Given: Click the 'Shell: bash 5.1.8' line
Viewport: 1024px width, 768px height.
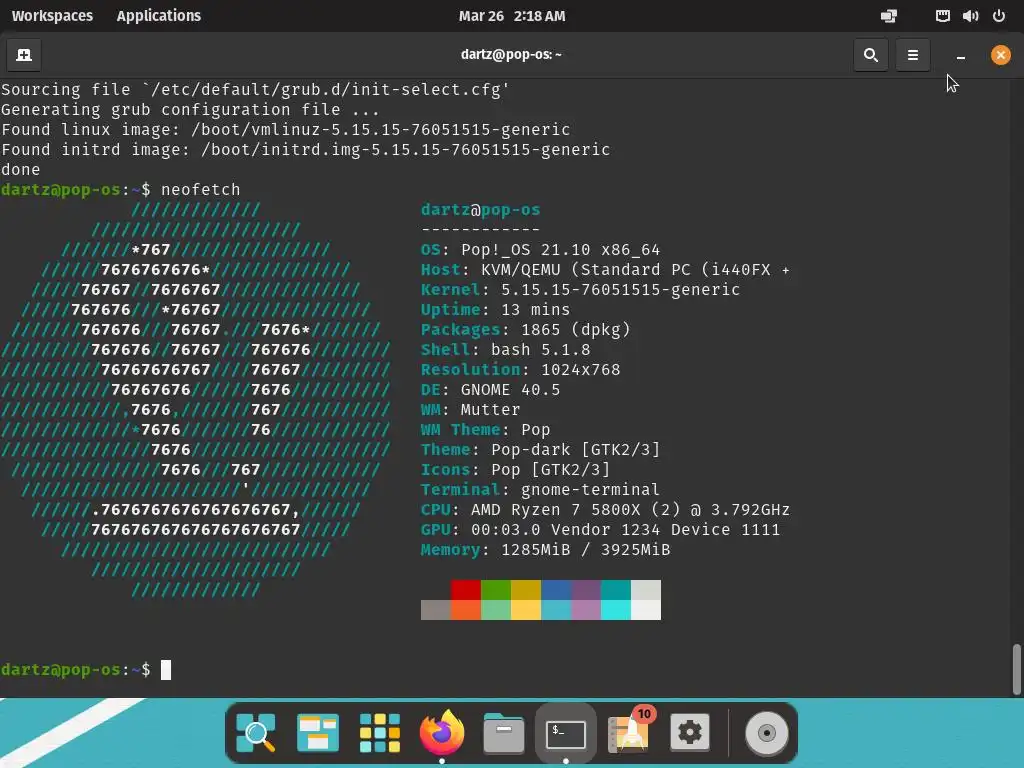Looking at the screenshot, I should (505, 349).
